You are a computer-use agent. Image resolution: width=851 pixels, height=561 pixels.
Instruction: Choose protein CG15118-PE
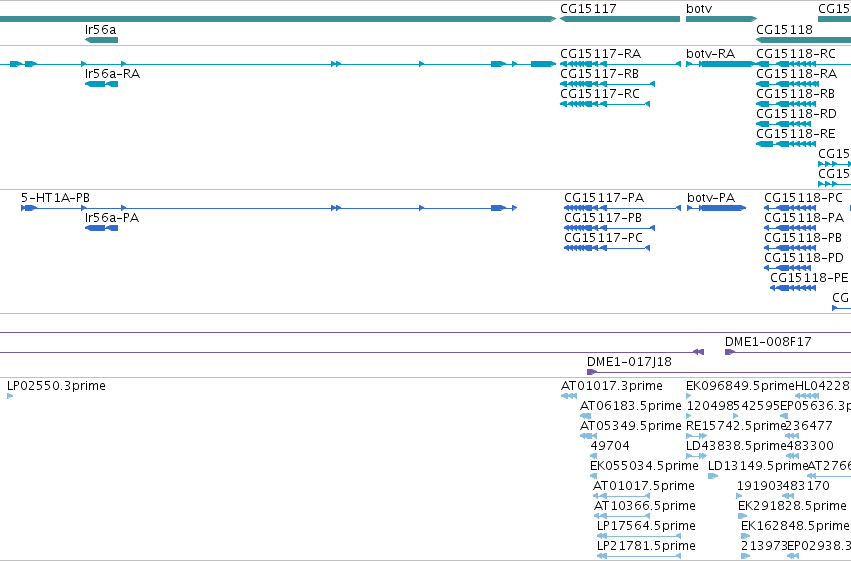[809, 278]
